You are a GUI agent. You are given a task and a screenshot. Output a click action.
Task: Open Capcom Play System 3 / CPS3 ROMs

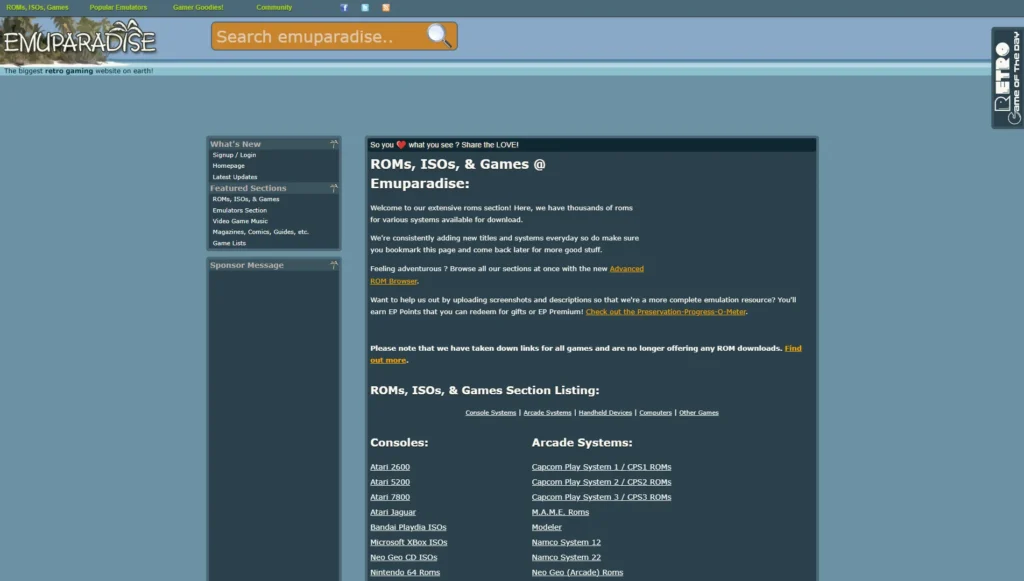[x=601, y=497]
